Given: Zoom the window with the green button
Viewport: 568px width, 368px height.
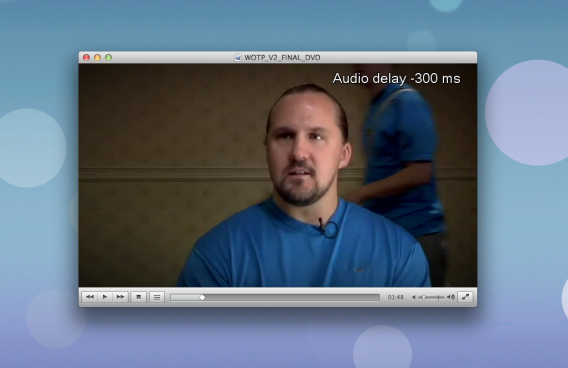Looking at the screenshot, I should 109,57.
